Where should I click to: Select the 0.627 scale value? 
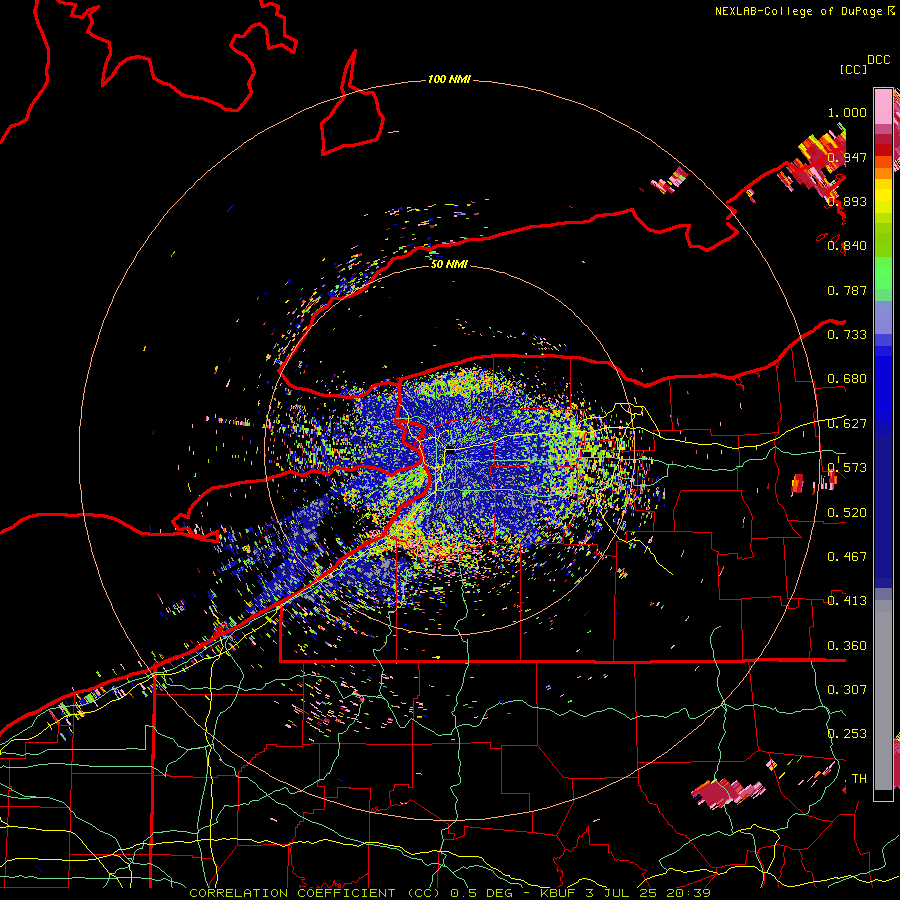click(x=847, y=424)
